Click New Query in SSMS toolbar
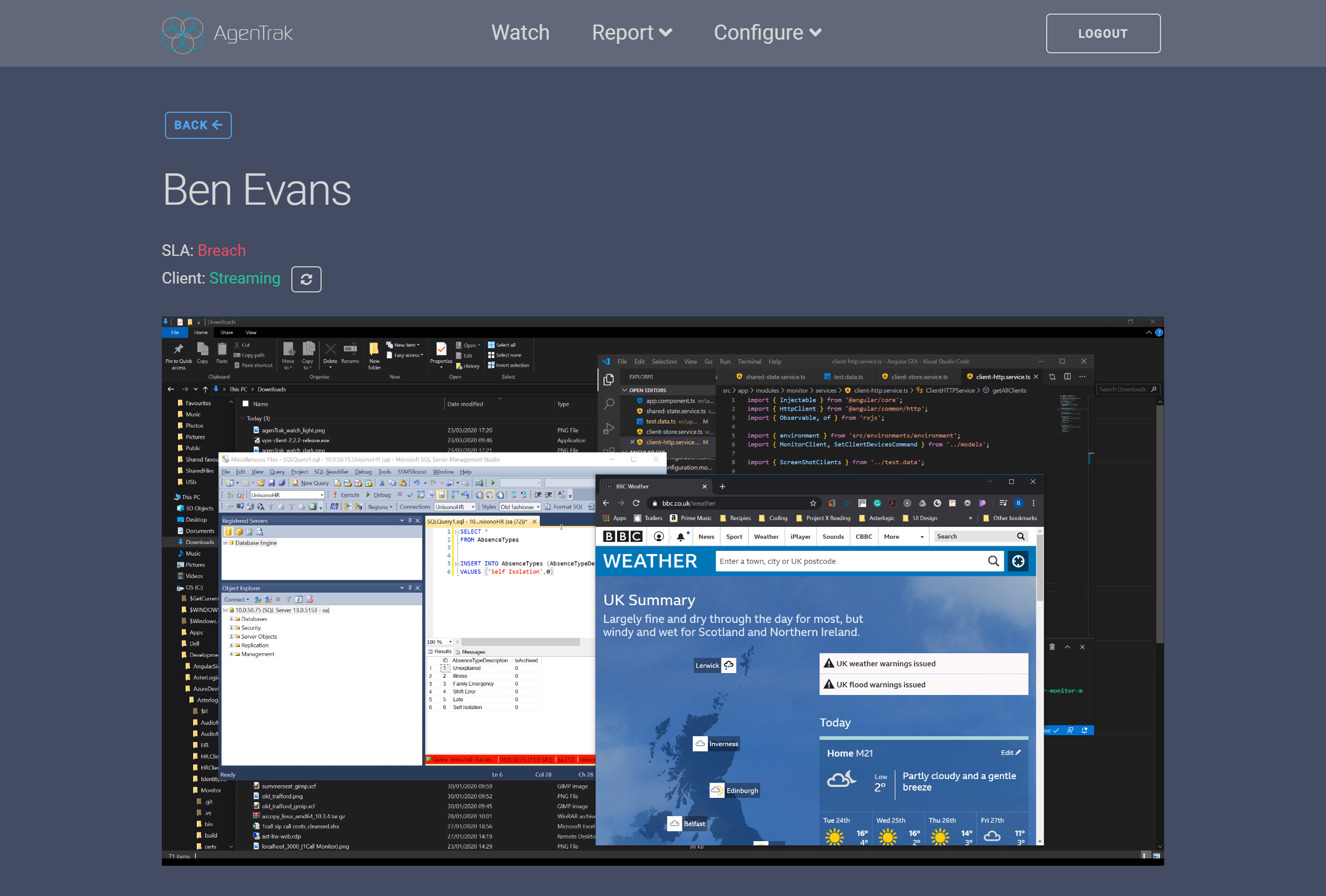1326x896 pixels. (x=311, y=483)
